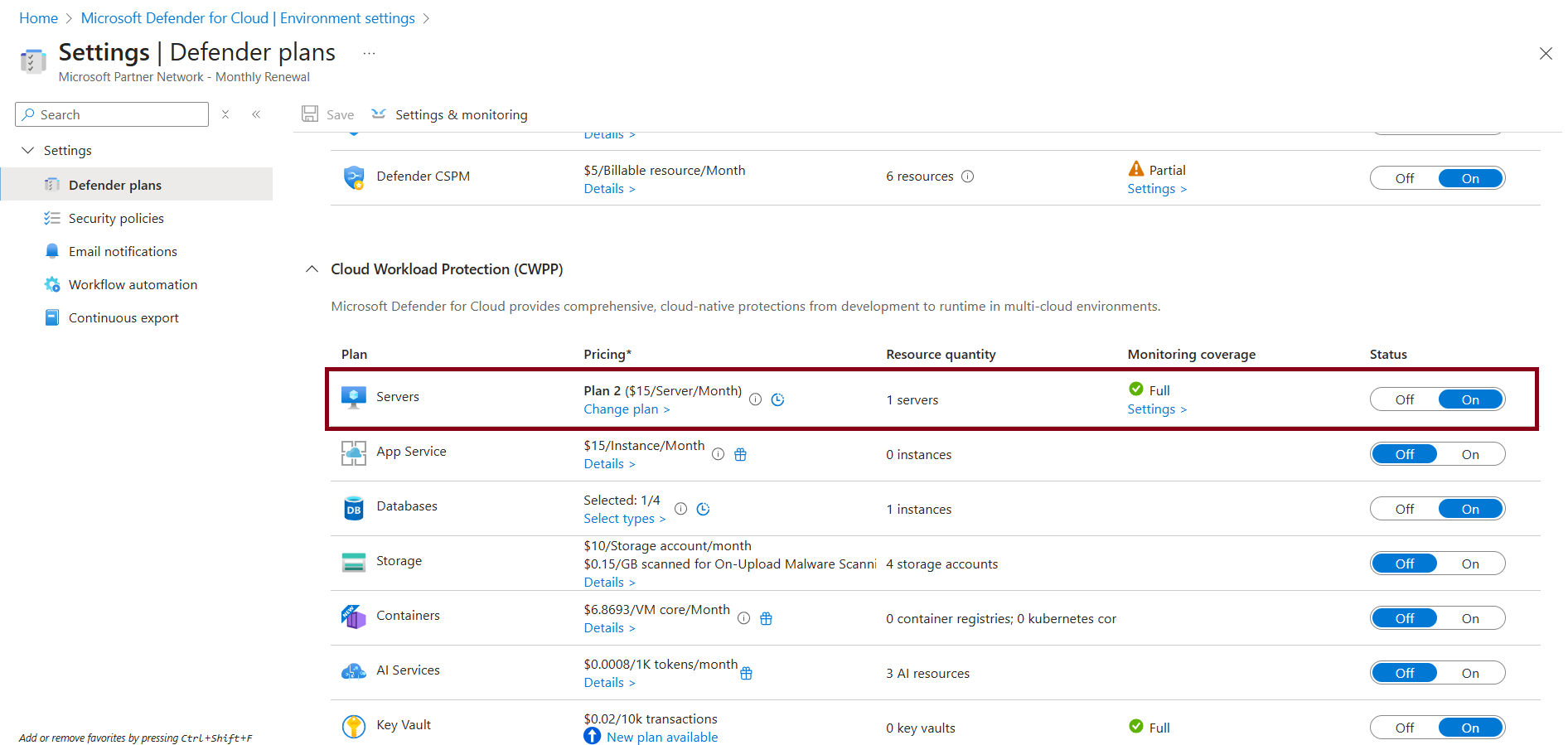The image size is (1568, 745).
Task: Click the info icon in the Databases row
Action: (x=681, y=509)
